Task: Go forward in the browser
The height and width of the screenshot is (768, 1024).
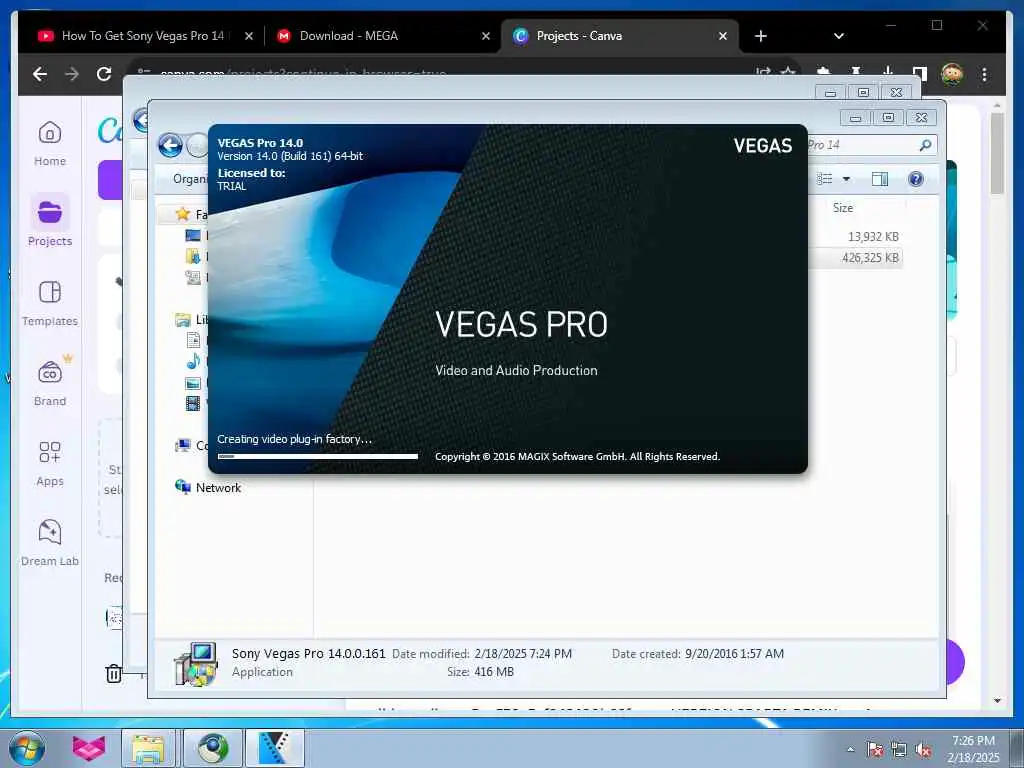Action: pyautogui.click(x=72, y=74)
